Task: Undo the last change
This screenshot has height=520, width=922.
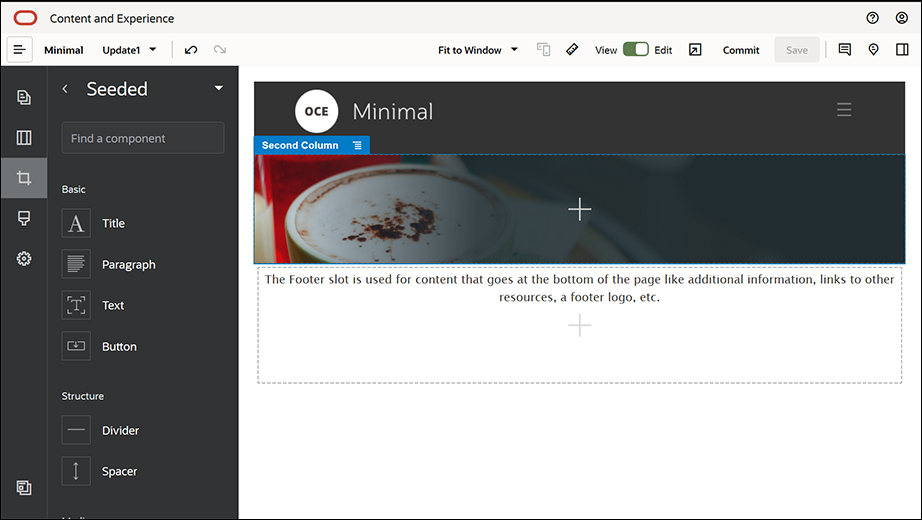Action: tap(191, 50)
